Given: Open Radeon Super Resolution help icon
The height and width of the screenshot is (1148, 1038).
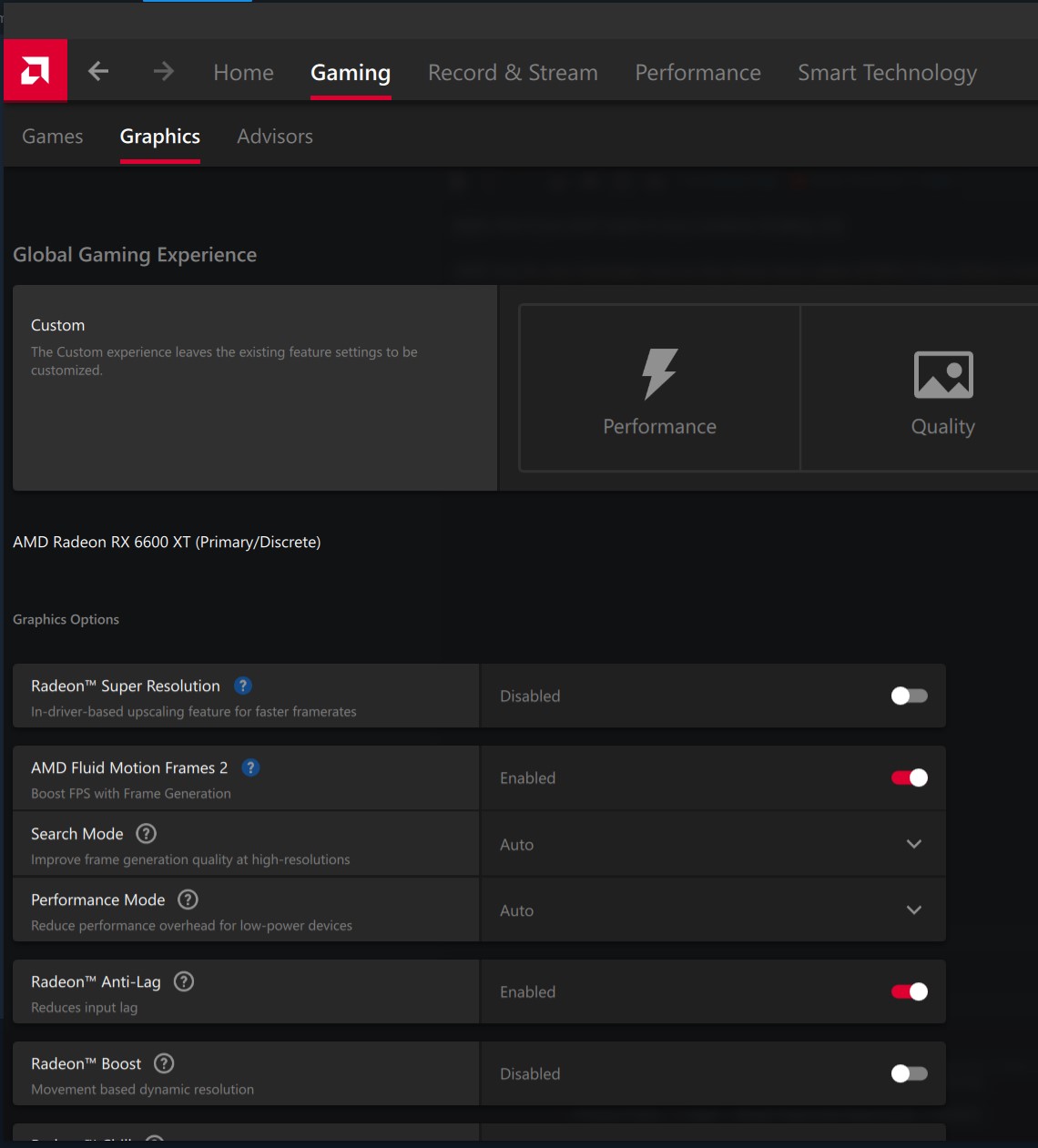Looking at the screenshot, I should pos(243,686).
